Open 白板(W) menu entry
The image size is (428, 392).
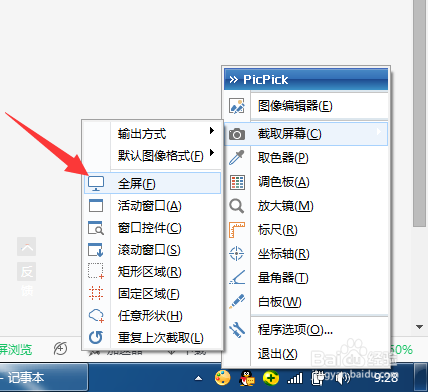coord(306,302)
